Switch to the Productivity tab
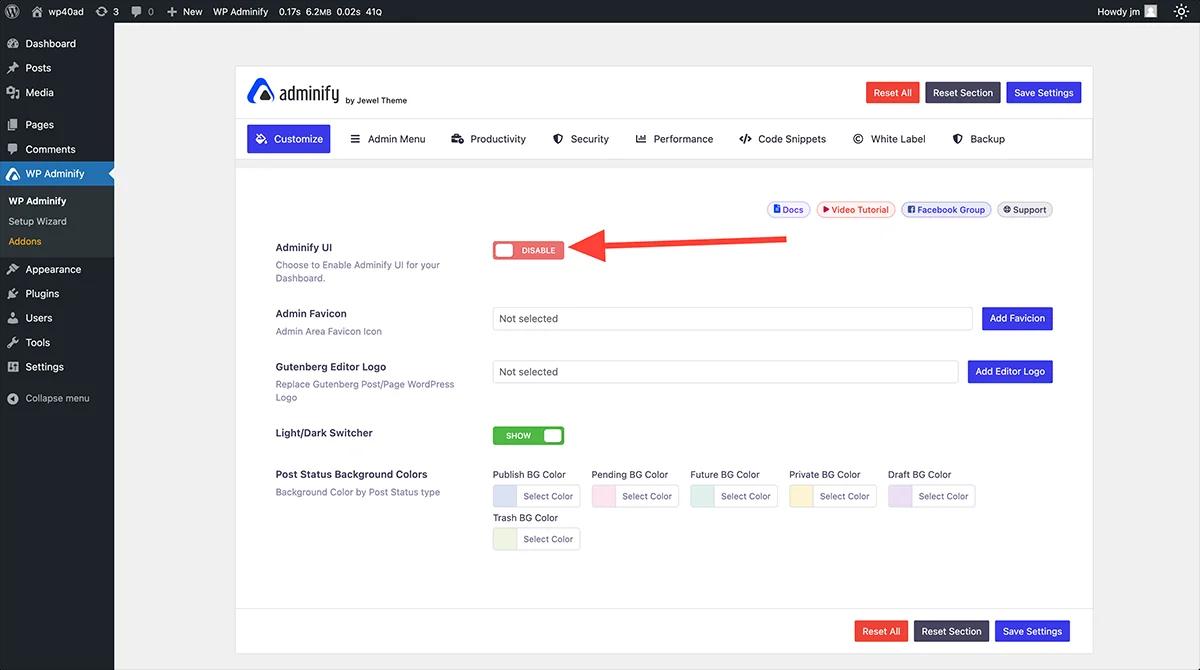The width and height of the screenshot is (1200, 670). click(488, 139)
